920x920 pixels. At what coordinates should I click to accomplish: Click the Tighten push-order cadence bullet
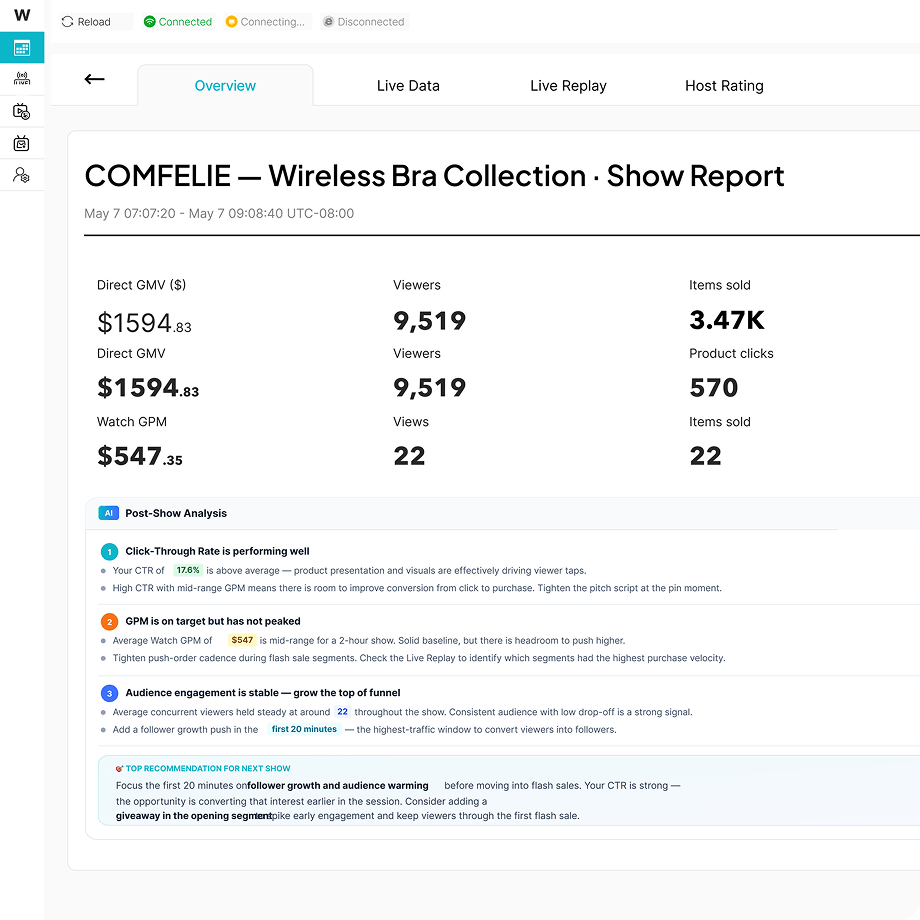(x=419, y=658)
